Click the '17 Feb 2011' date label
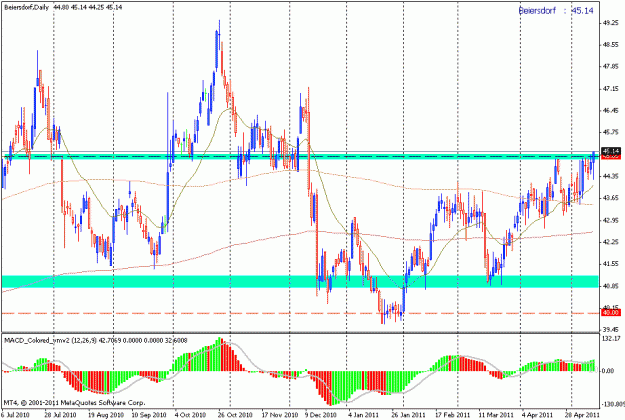The image size is (625, 420). (x=453, y=415)
